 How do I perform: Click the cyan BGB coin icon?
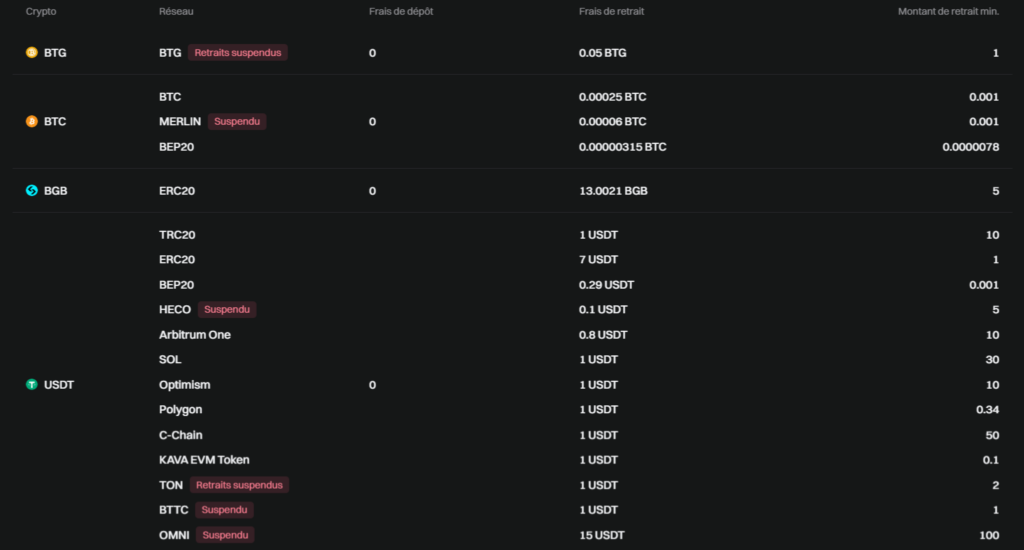[x=31, y=190]
